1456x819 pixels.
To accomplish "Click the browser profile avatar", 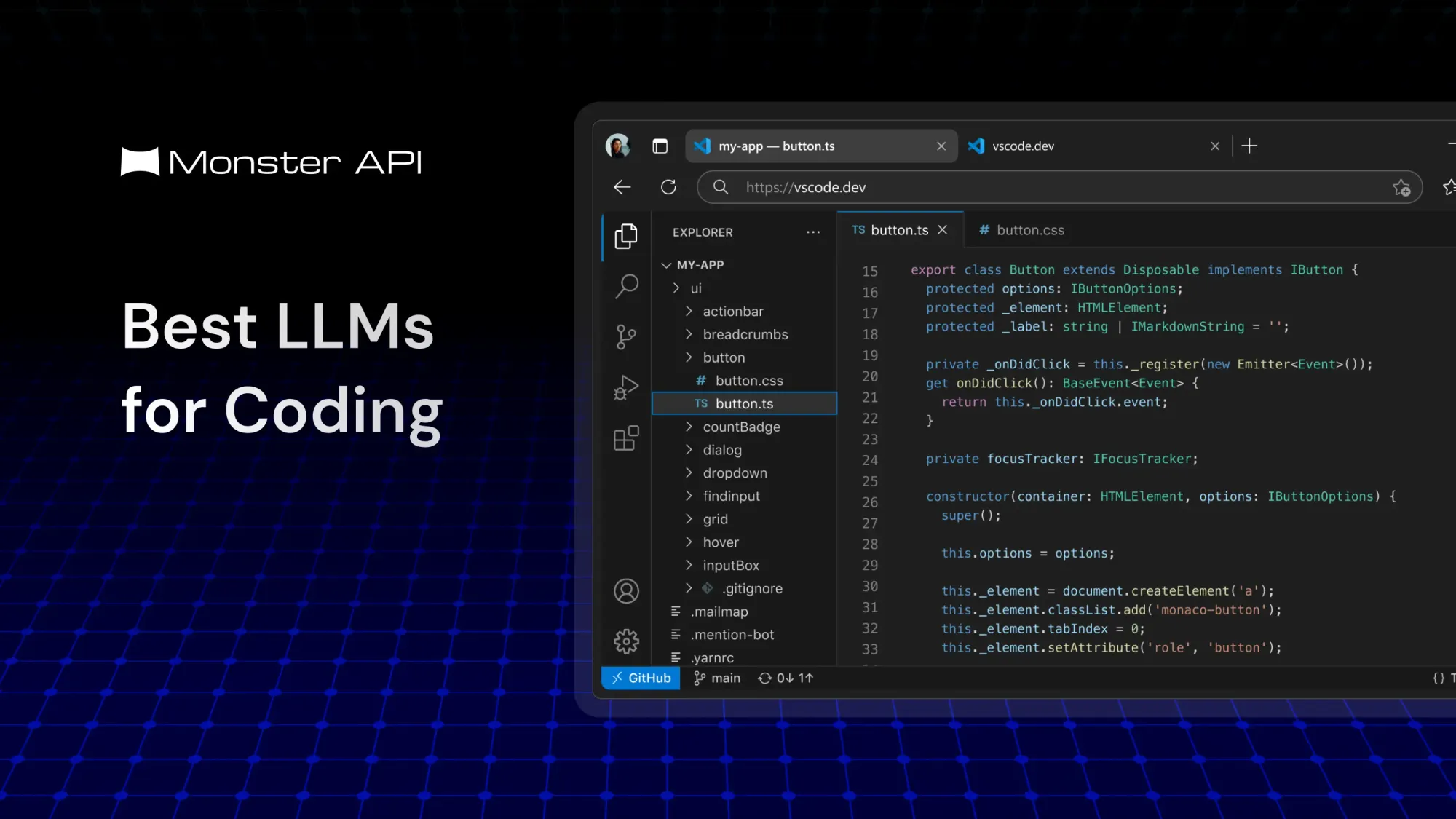I will tap(618, 146).
